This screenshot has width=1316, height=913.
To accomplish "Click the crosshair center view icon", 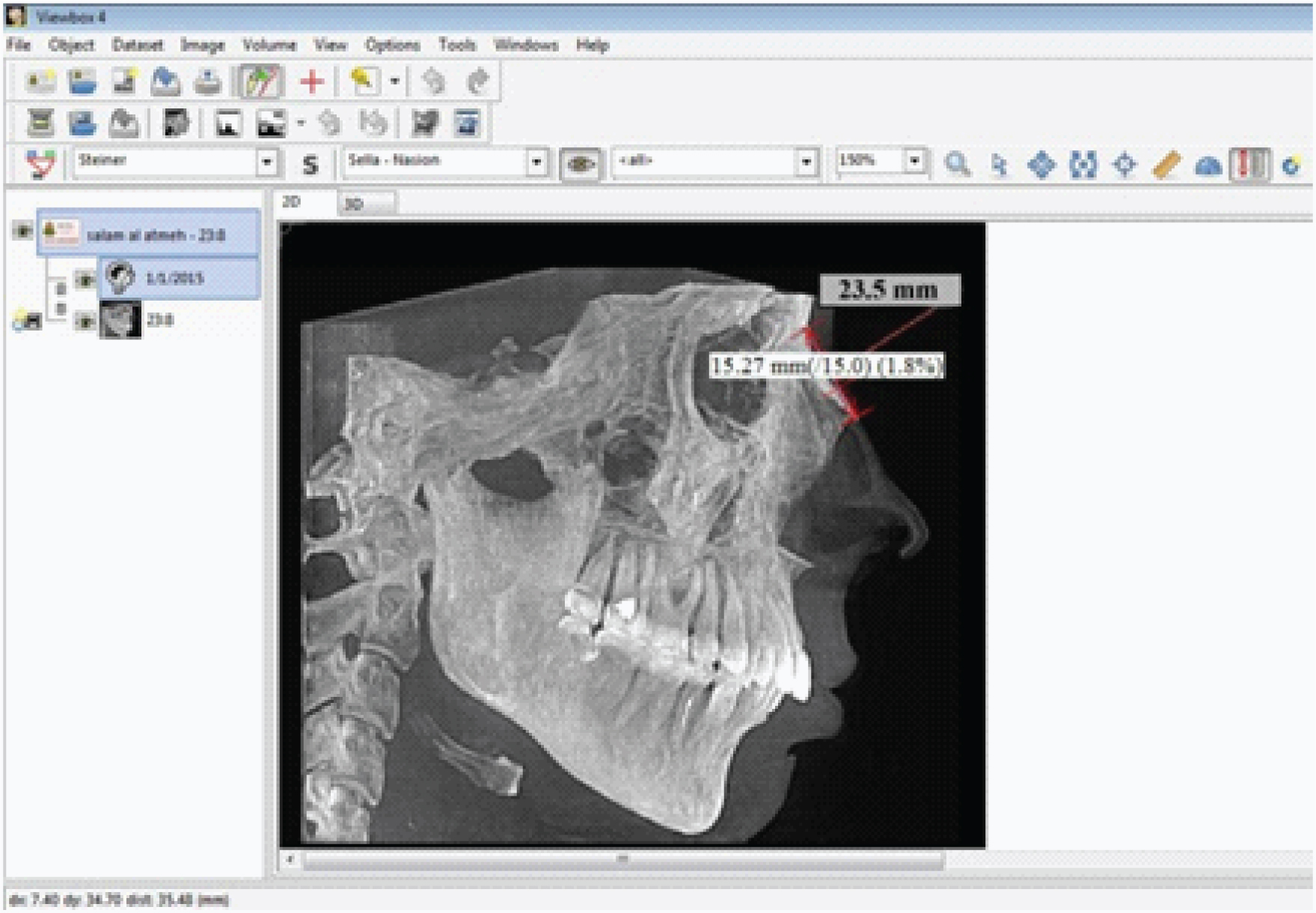I will (x=1124, y=165).
